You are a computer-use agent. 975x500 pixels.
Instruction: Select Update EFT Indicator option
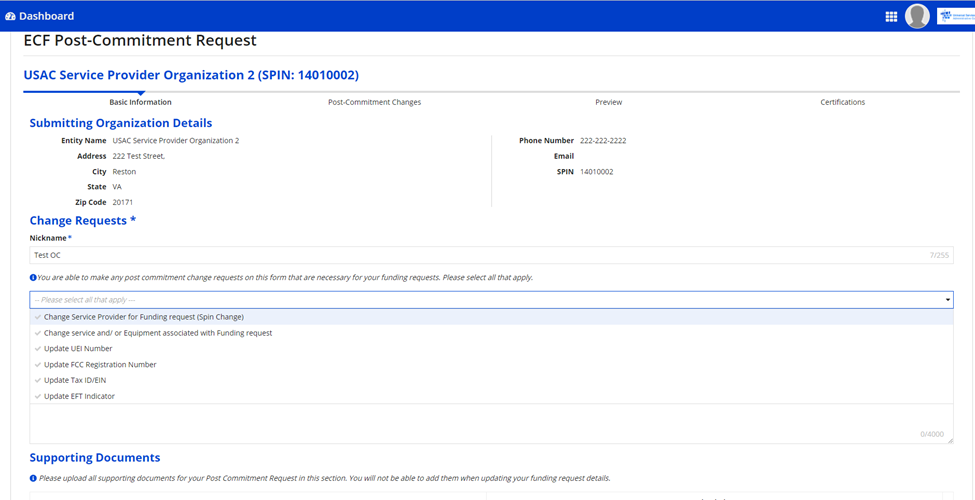(x=491, y=396)
